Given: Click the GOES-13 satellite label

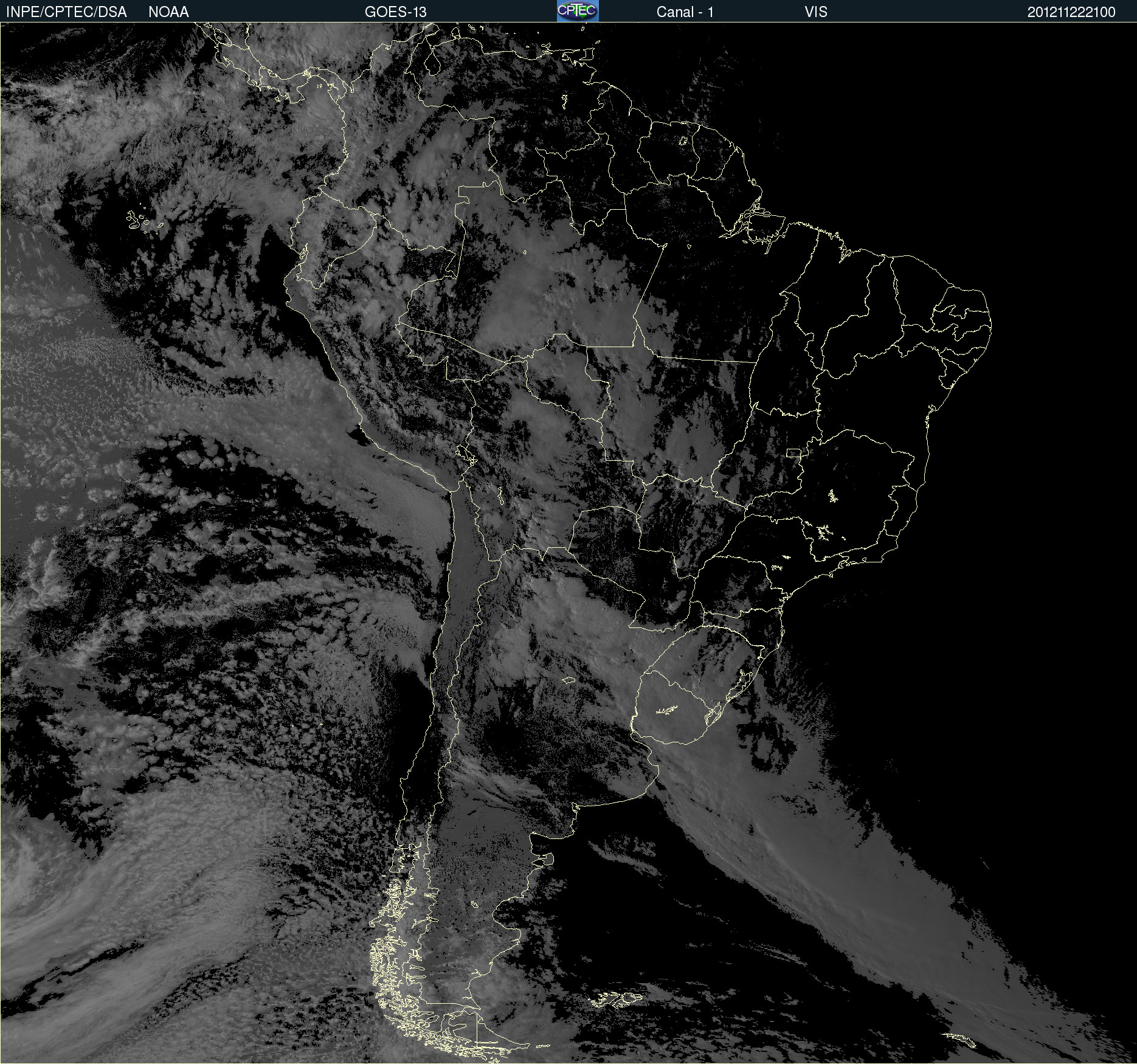Looking at the screenshot, I should tap(395, 12).
